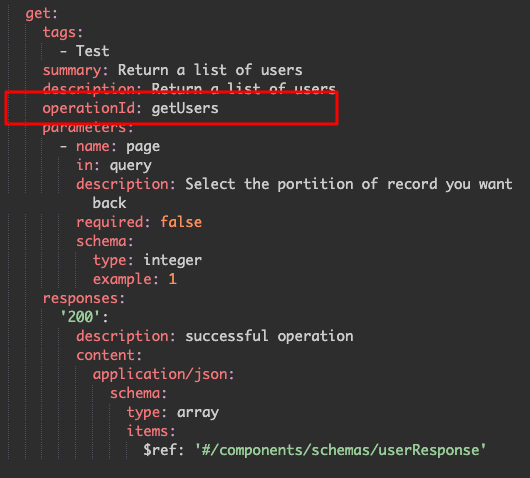Image resolution: width=530 pixels, height=478 pixels.
Task: Select the '- Test' tag entry
Action: coord(85,51)
